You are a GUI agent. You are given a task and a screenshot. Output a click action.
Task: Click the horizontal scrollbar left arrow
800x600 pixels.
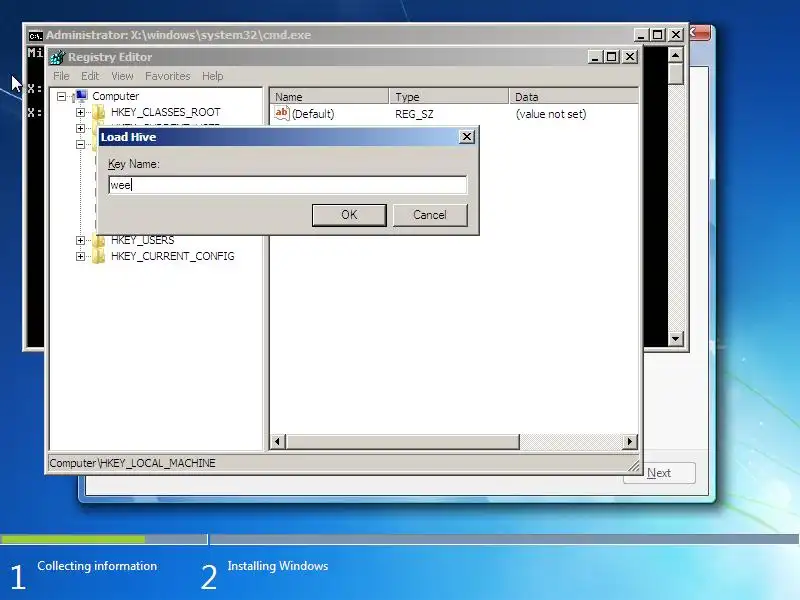tap(278, 441)
